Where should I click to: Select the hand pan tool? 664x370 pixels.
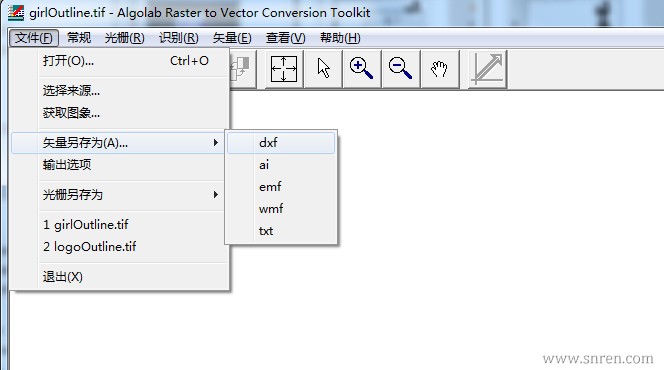(440, 69)
